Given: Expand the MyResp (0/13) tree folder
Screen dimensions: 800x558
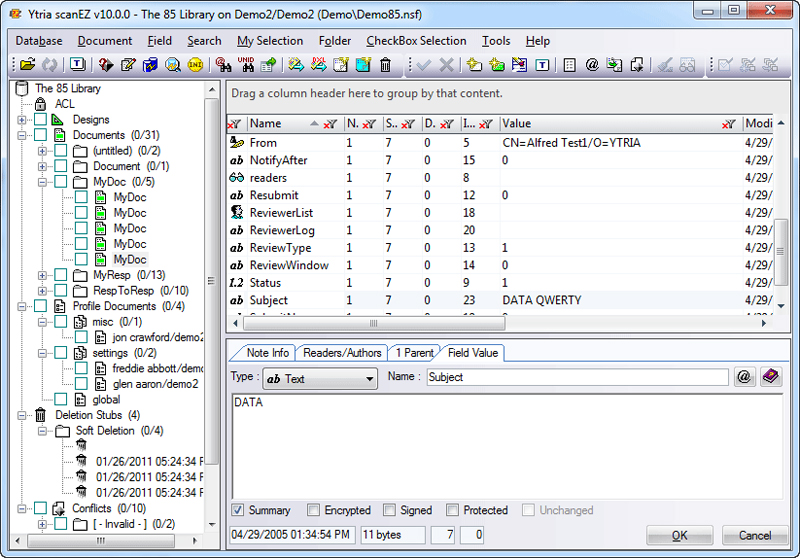Looking at the screenshot, I should (x=42, y=275).
